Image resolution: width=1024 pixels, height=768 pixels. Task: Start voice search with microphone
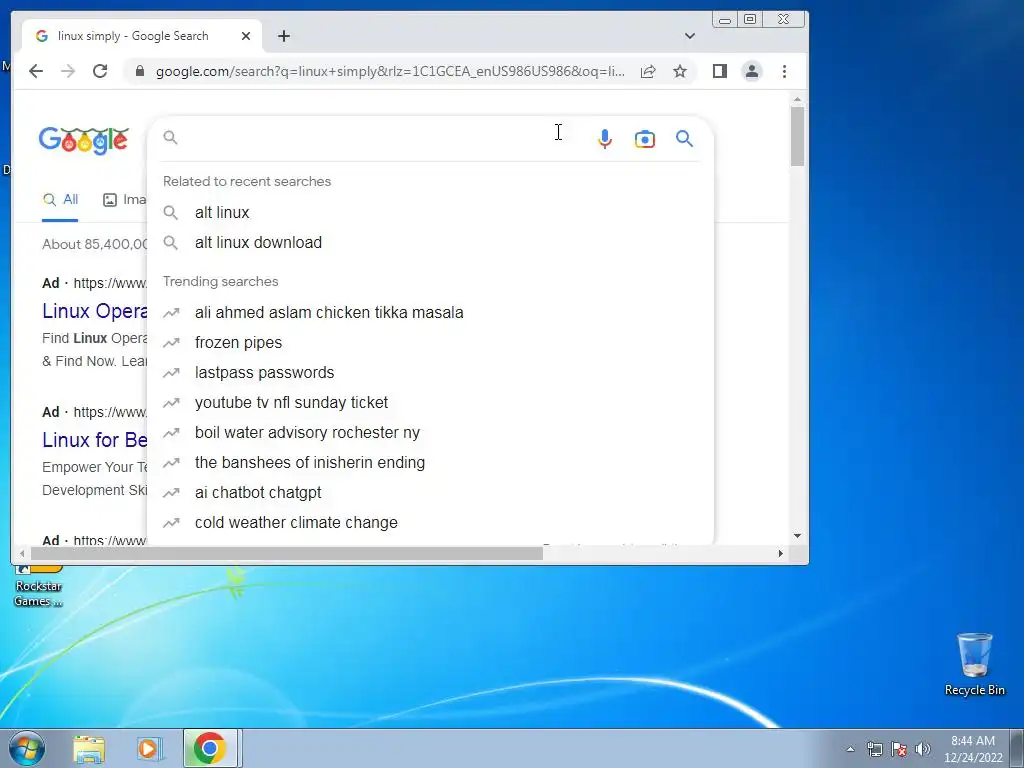pyautogui.click(x=605, y=138)
